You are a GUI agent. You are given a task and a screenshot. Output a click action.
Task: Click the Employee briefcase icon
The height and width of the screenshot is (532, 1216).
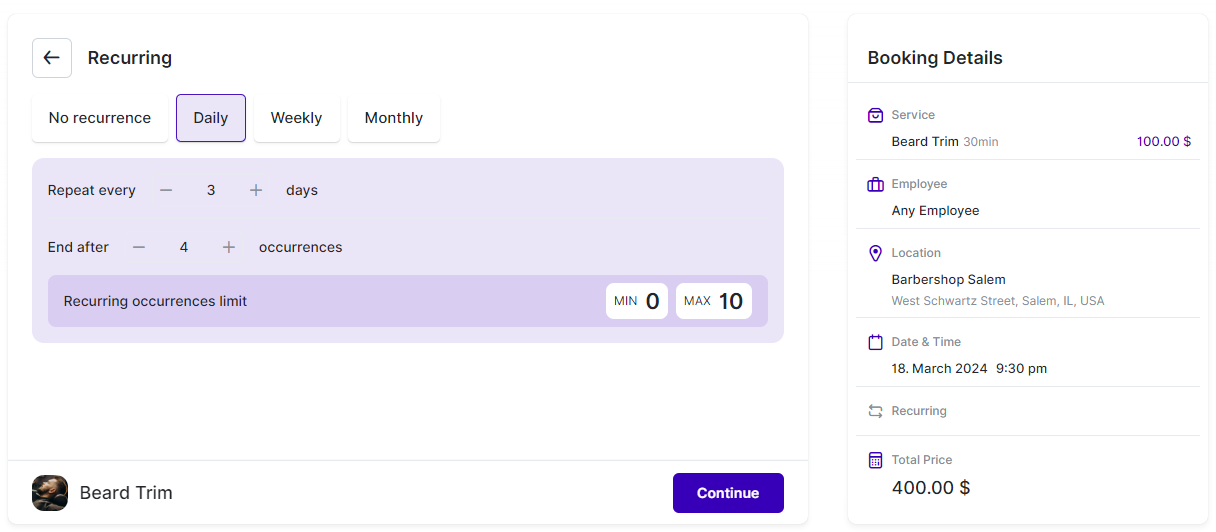click(876, 184)
